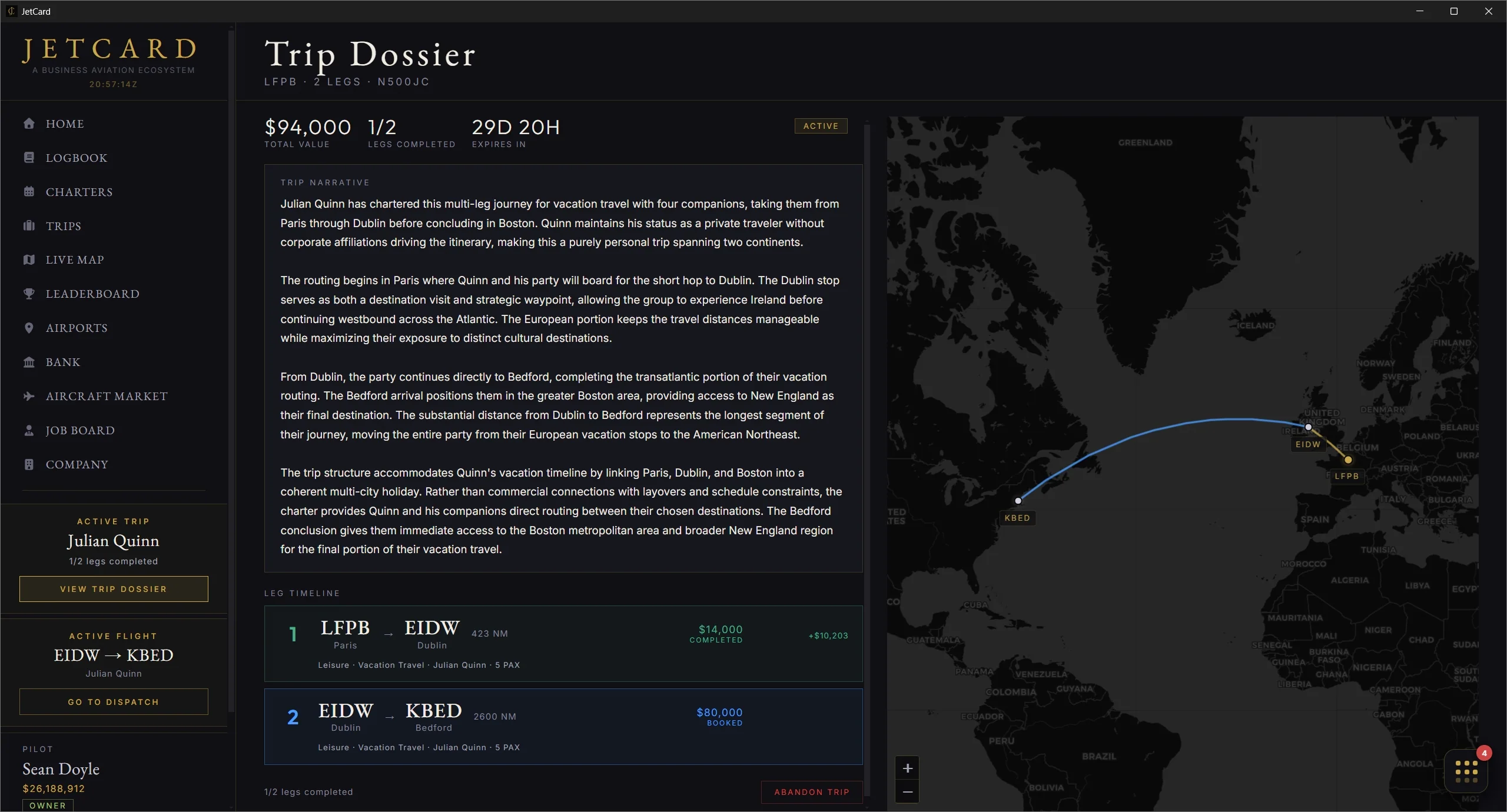Click the $94,000 total value
The height and width of the screenshot is (812, 1507).
pos(308,127)
